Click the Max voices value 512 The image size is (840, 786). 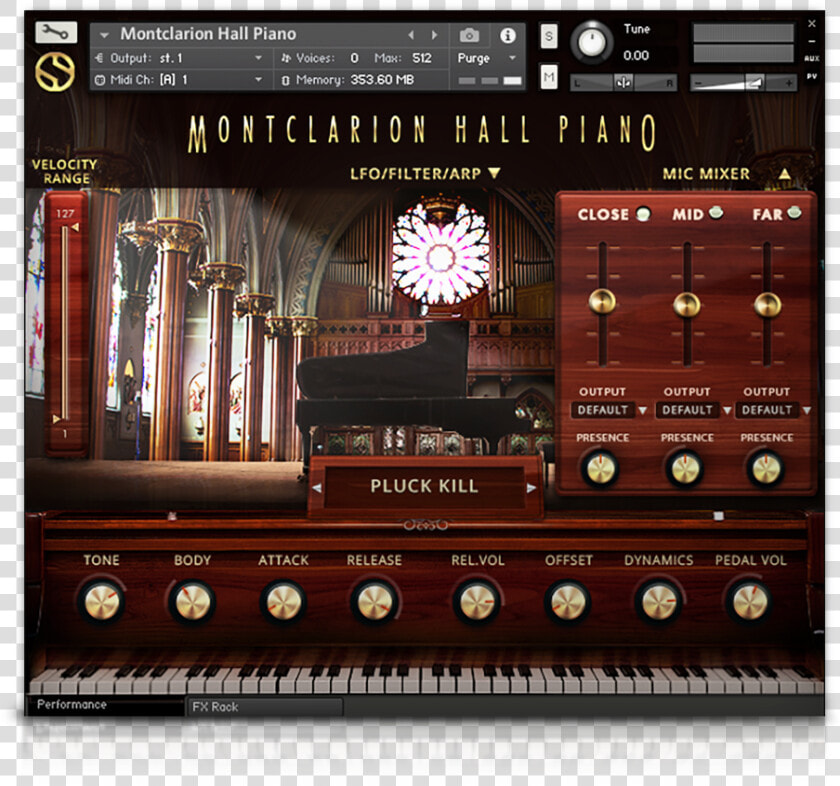point(422,58)
